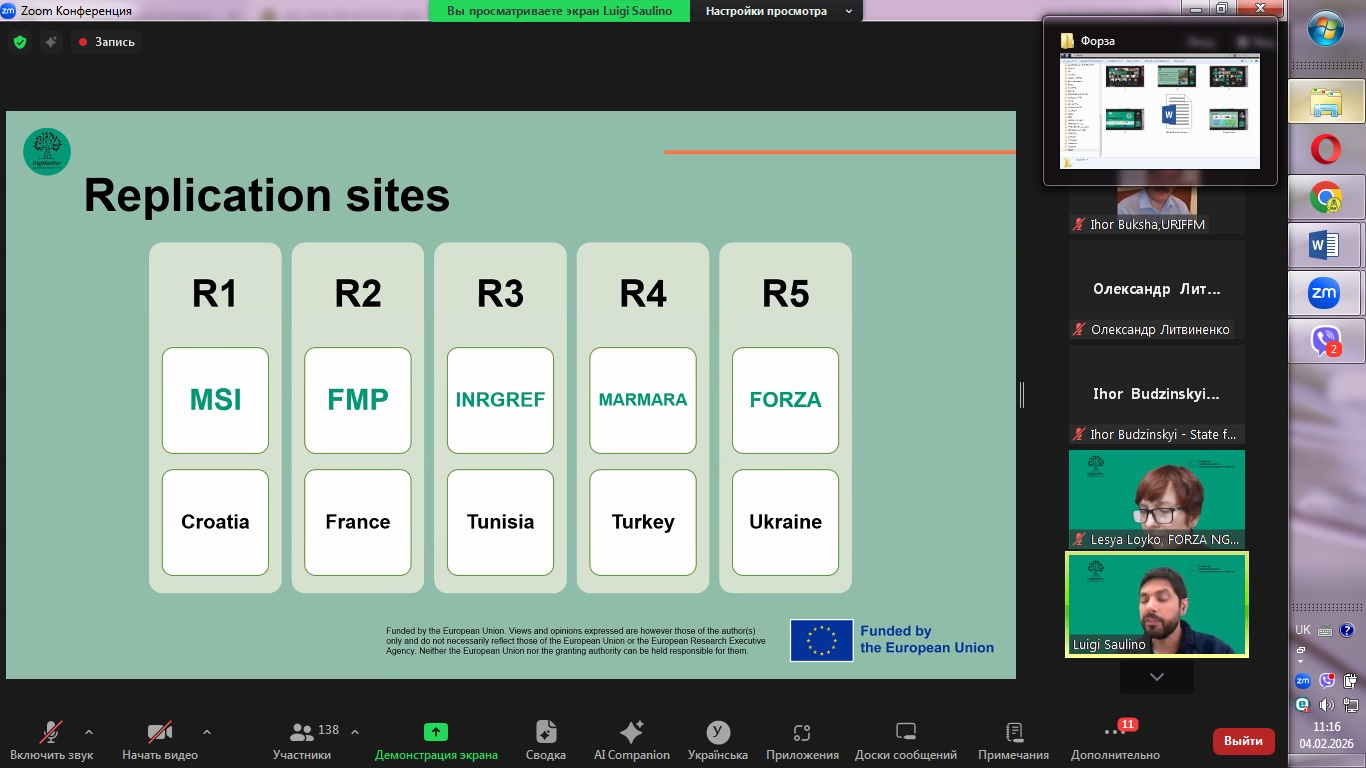
Task: Open Viber from the Windows taskbar
Action: 1325,341
